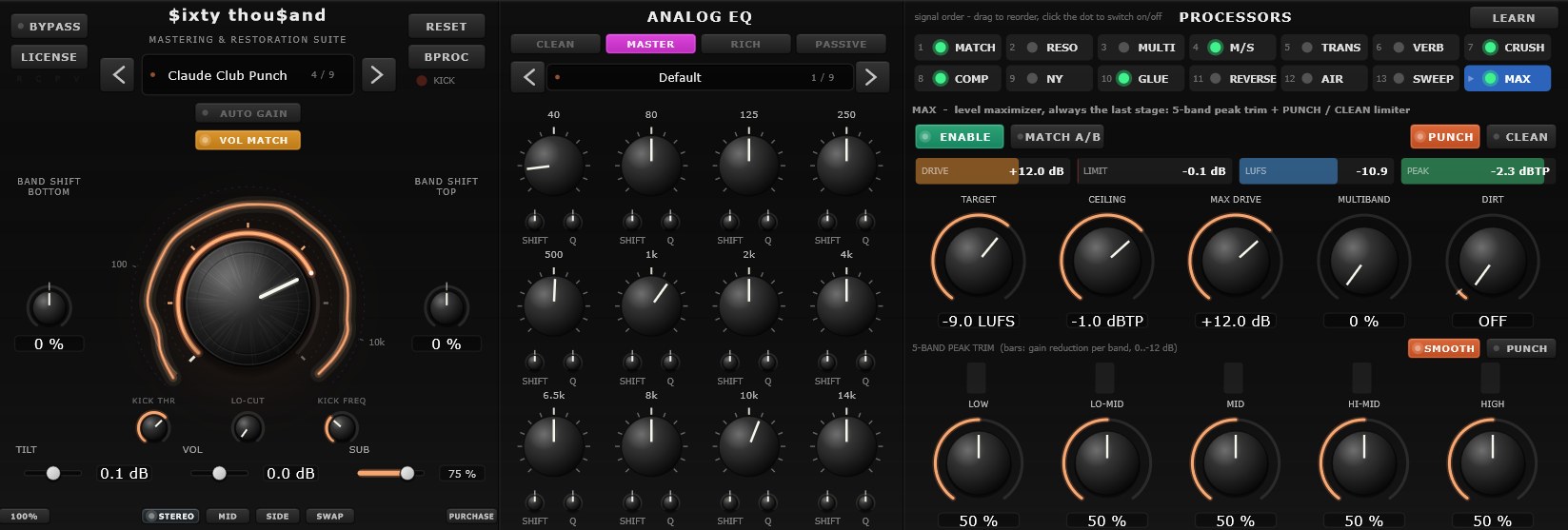Viewport: 1568px width, 530px height.
Task: Switch Analog EQ to MASTER mode
Action: click(650, 44)
